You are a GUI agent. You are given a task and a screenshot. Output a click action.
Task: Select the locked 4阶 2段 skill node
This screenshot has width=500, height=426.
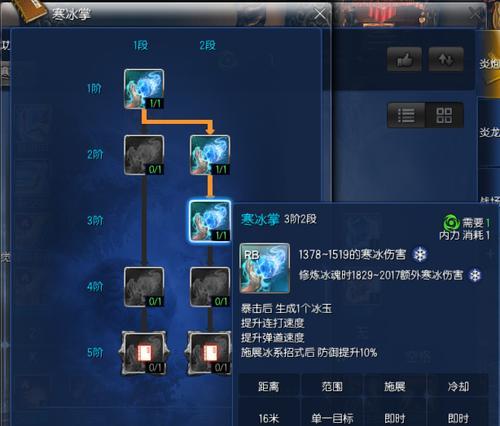[210, 287]
